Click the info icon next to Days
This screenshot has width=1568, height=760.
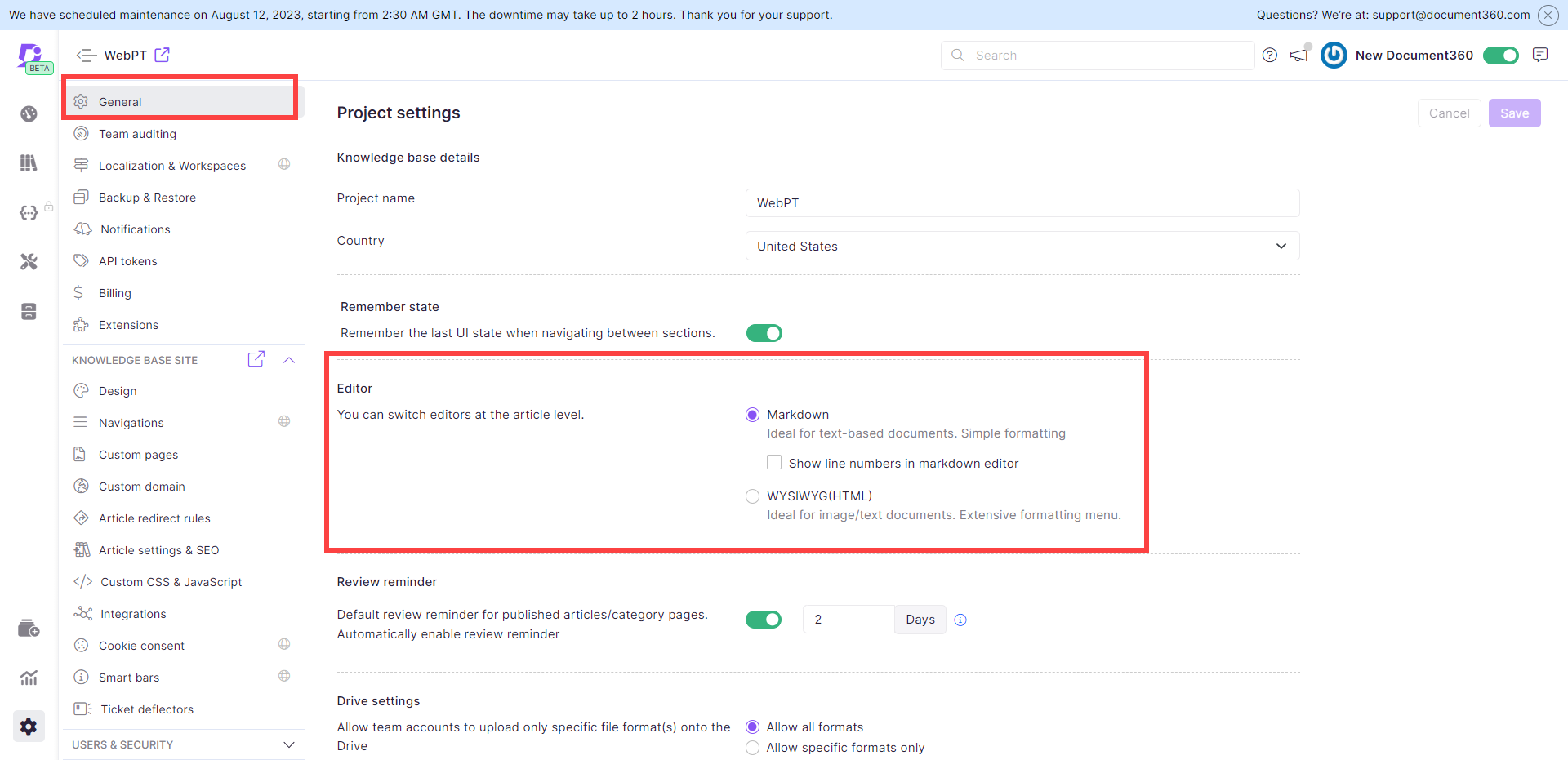960,620
